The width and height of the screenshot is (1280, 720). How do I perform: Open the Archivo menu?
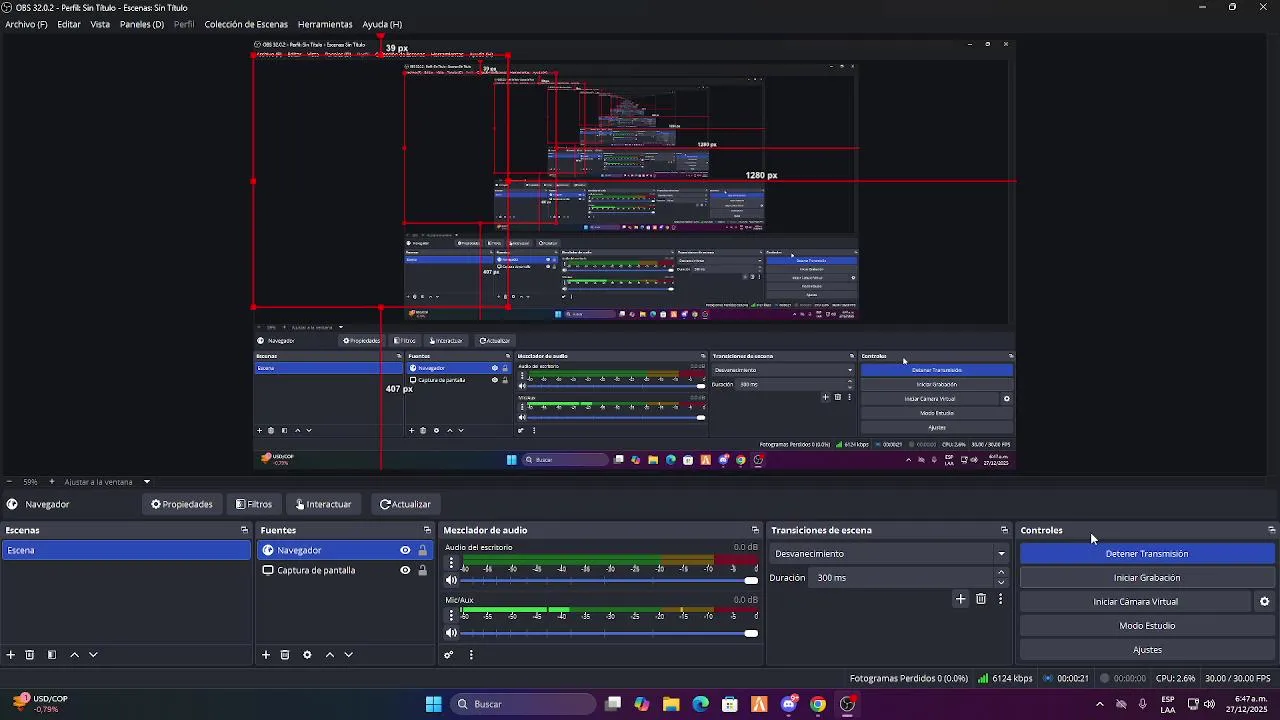(x=26, y=24)
